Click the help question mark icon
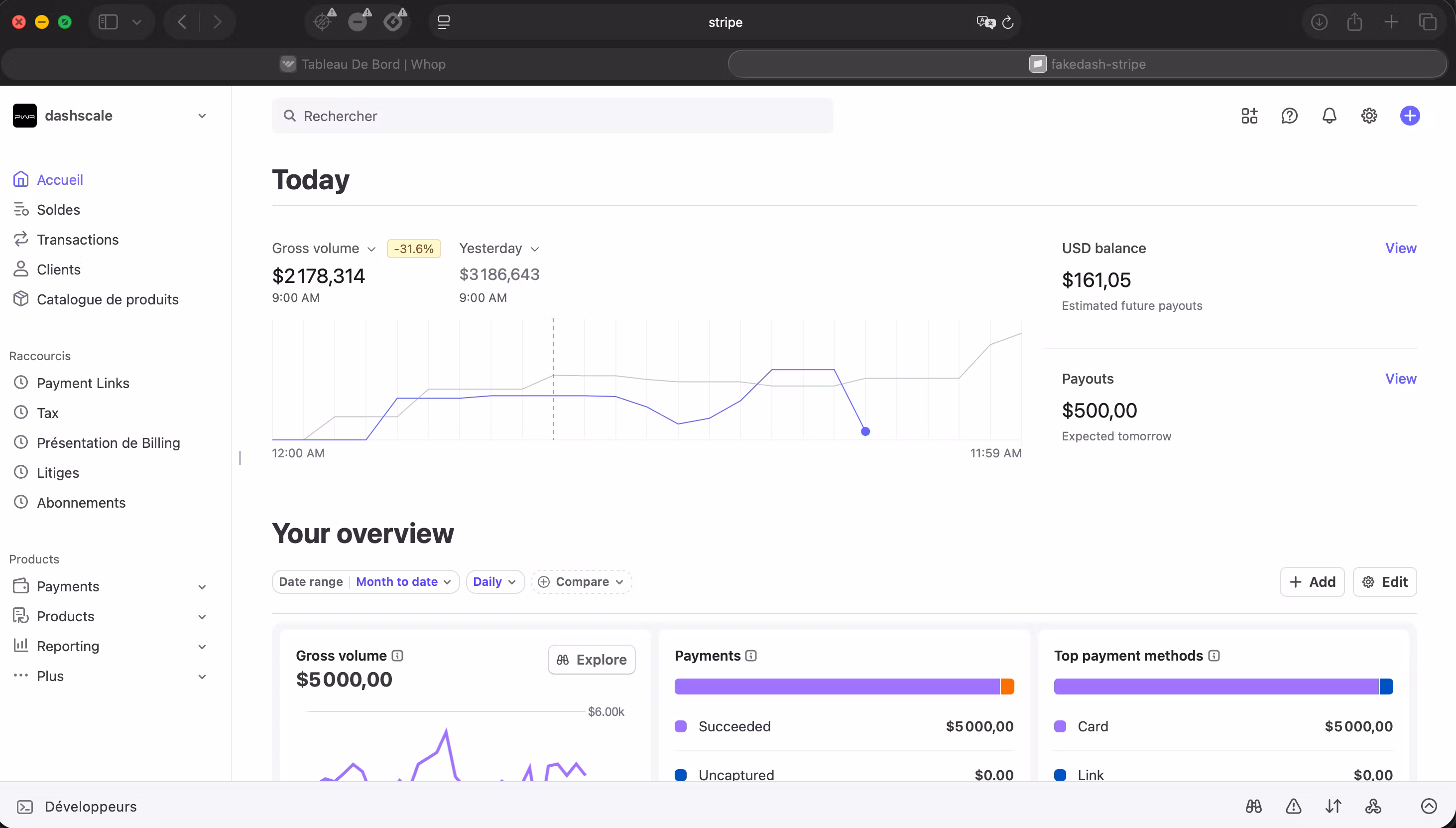Screen dimensions: 1456x828 [x=1289, y=116]
